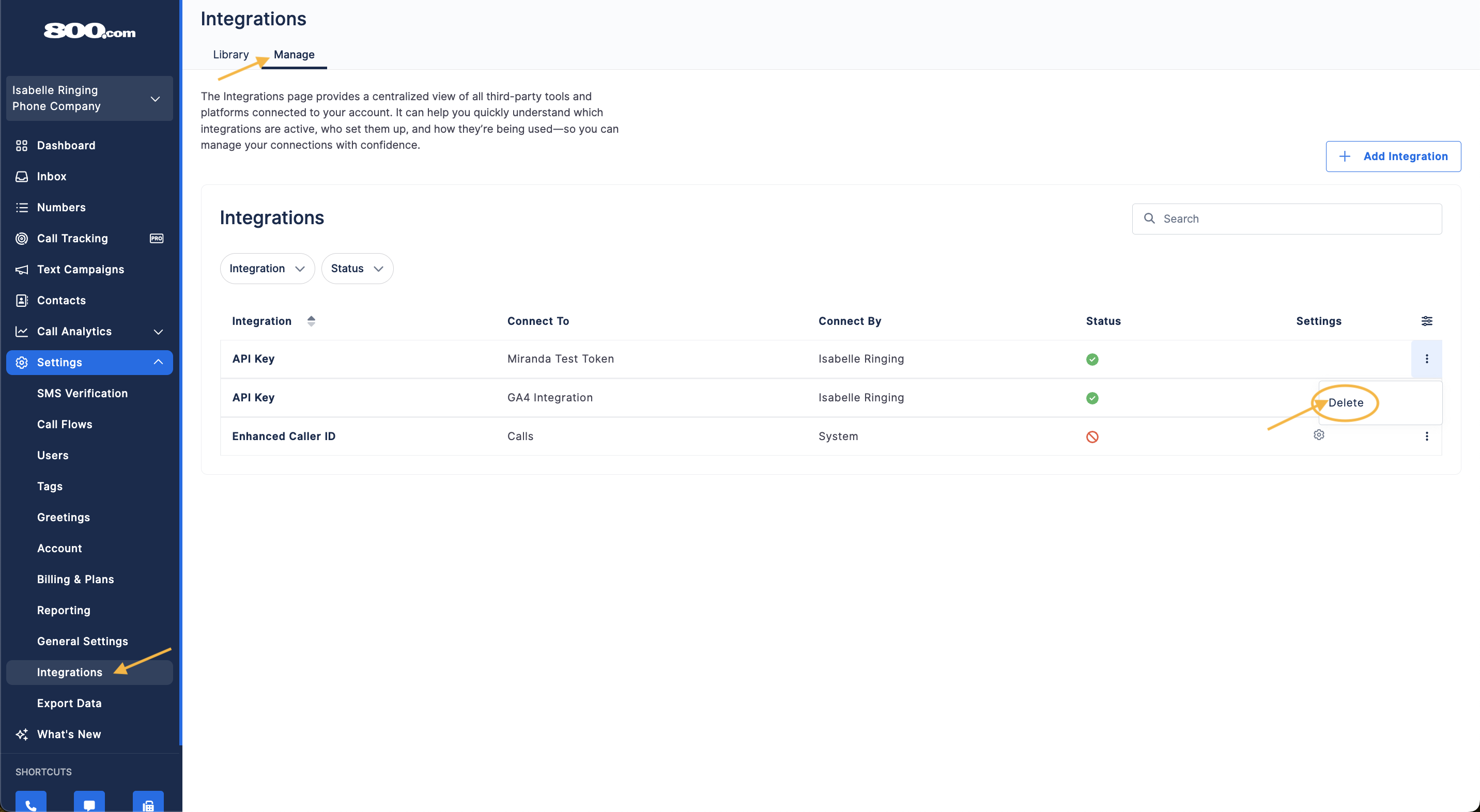Open the table column settings icon
1480x812 pixels.
click(1427, 321)
